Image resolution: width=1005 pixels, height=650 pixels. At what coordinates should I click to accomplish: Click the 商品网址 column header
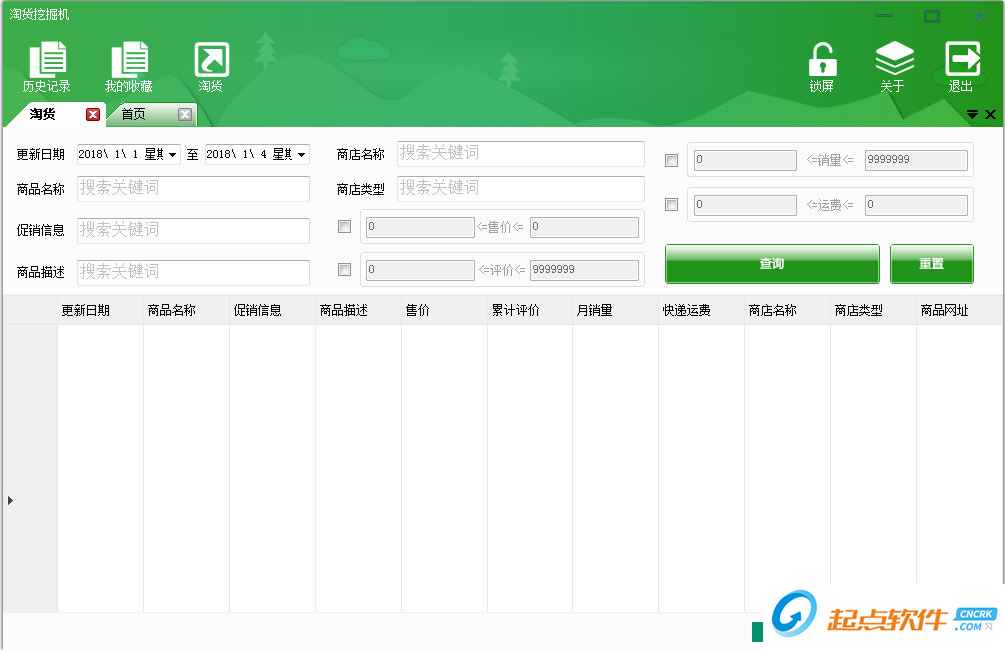tap(959, 310)
